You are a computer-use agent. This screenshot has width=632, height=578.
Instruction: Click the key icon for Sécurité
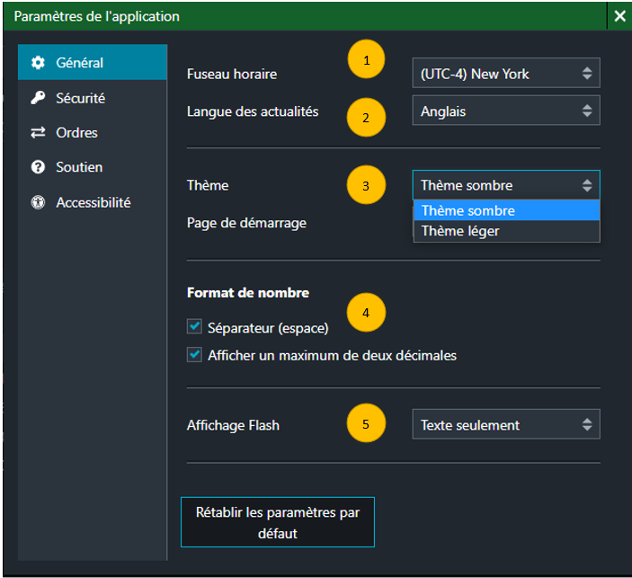pos(38,98)
